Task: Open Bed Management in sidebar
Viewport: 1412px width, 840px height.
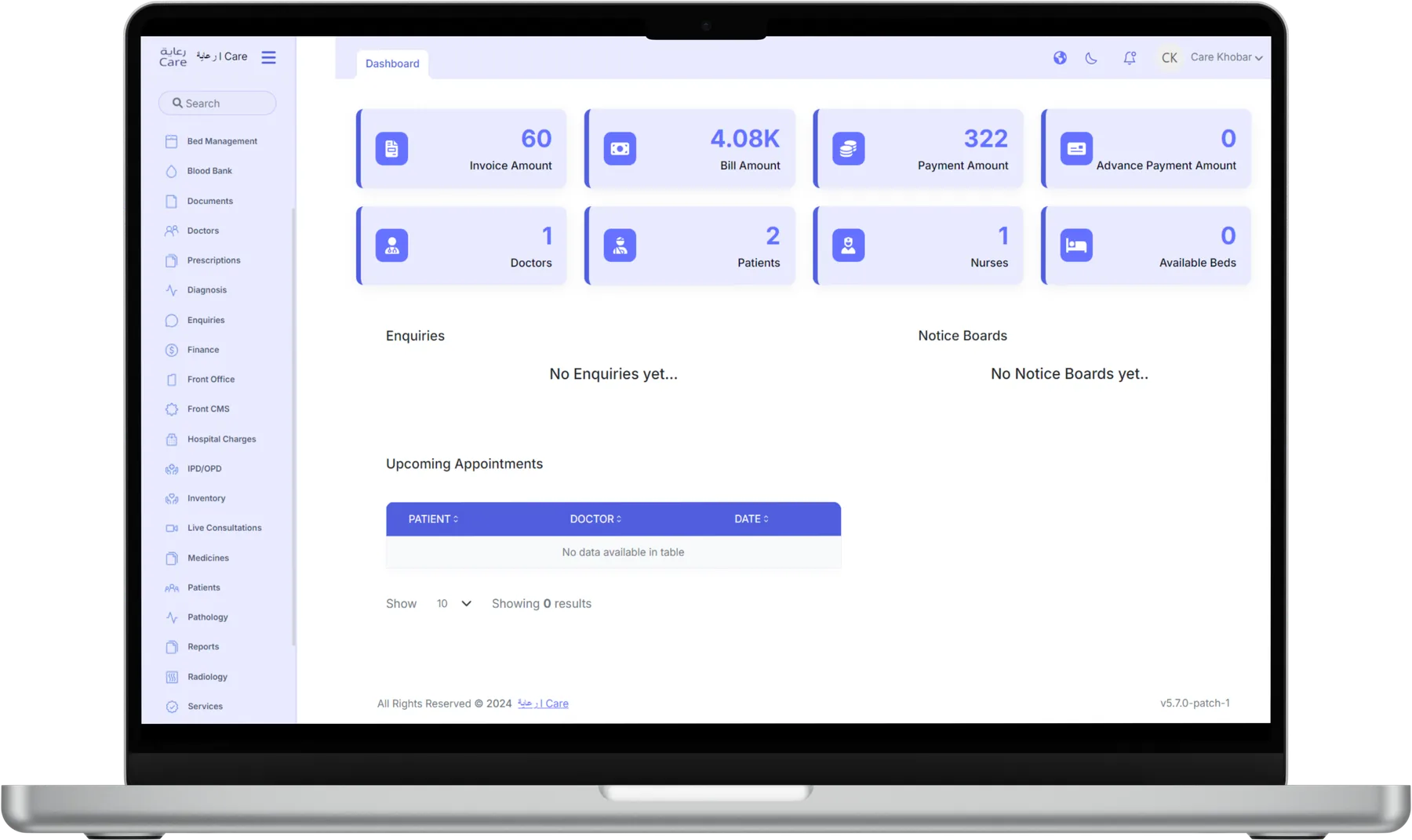Action: [222, 141]
